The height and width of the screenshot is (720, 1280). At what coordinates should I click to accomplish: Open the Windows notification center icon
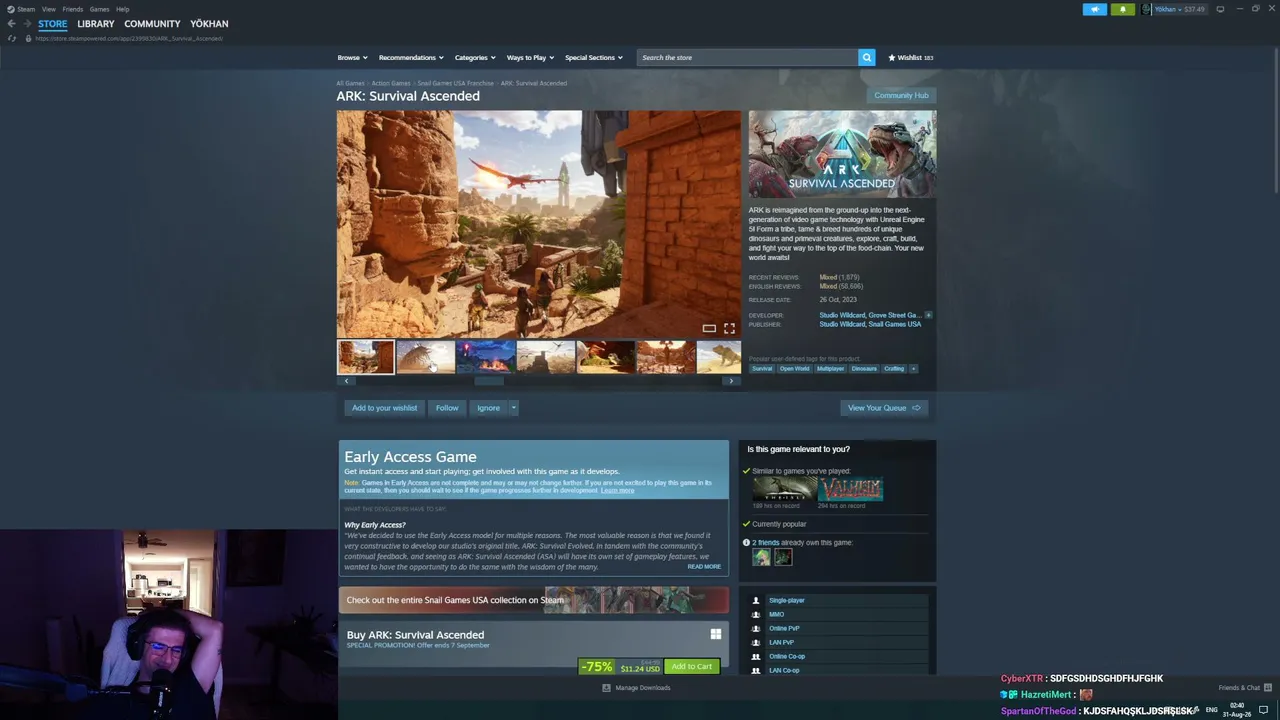(x=1263, y=710)
